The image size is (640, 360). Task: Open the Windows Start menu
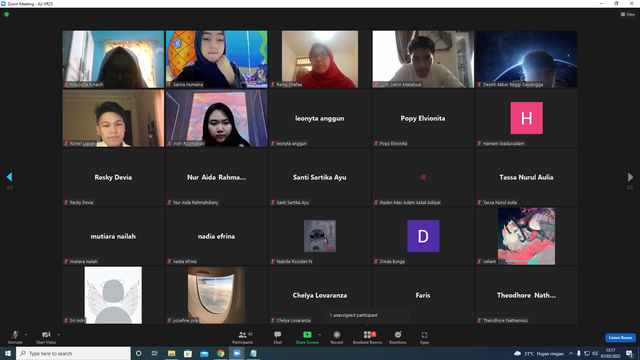(x=8, y=353)
